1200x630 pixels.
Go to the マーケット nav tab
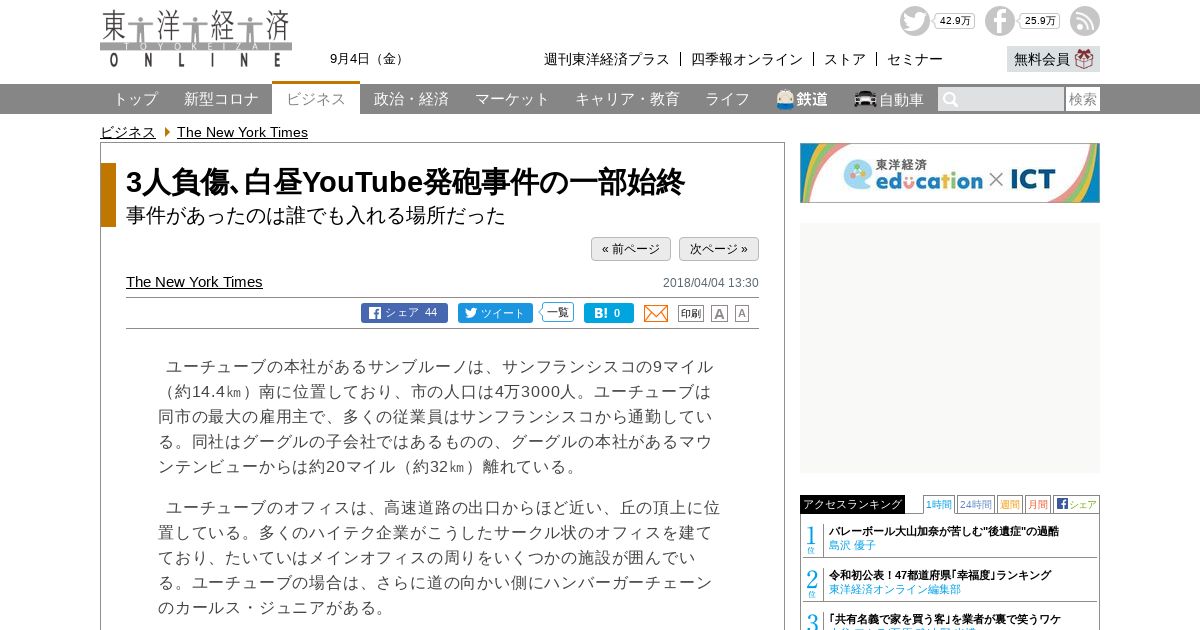(x=512, y=99)
